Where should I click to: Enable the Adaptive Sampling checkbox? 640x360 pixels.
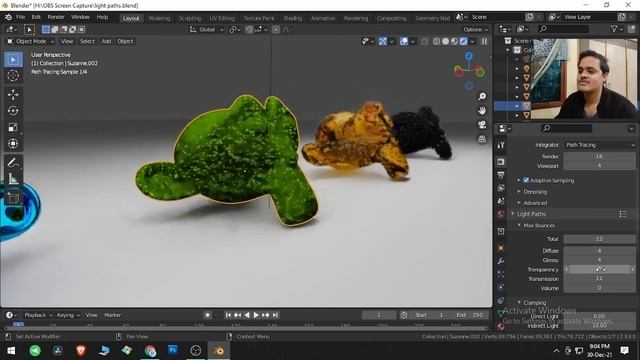click(526, 180)
